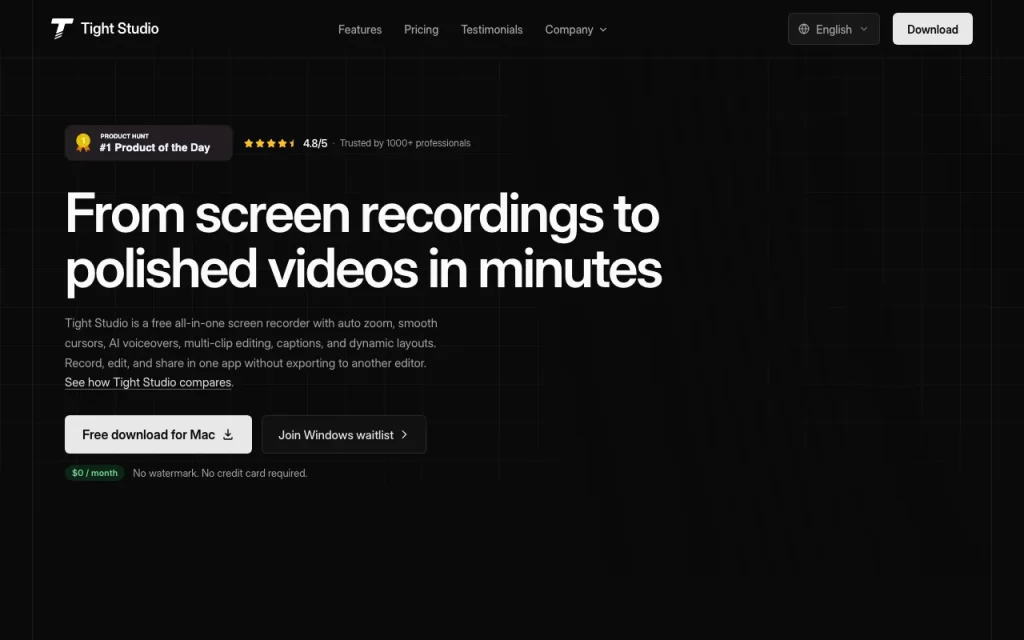The width and height of the screenshot is (1024, 640).
Task: Click the download arrow icon on Mac button
Action: tap(228, 434)
